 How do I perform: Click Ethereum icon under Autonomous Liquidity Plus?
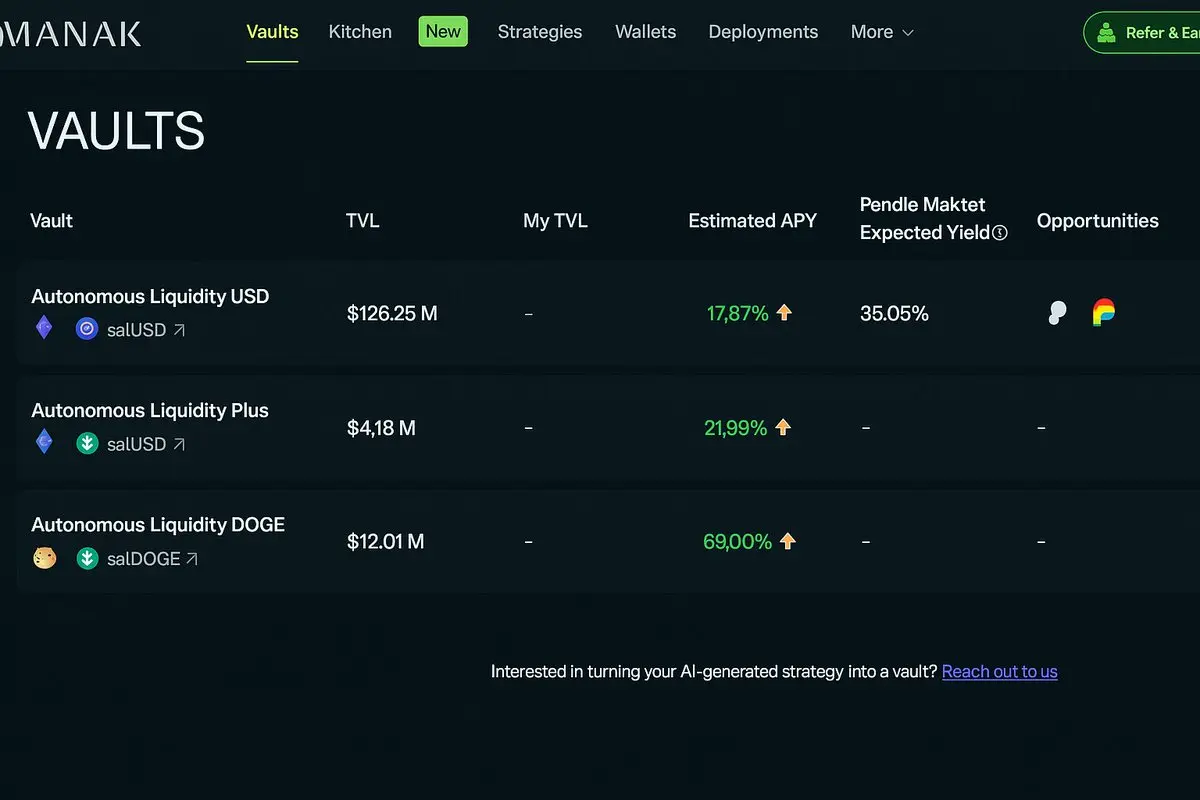coord(44,442)
